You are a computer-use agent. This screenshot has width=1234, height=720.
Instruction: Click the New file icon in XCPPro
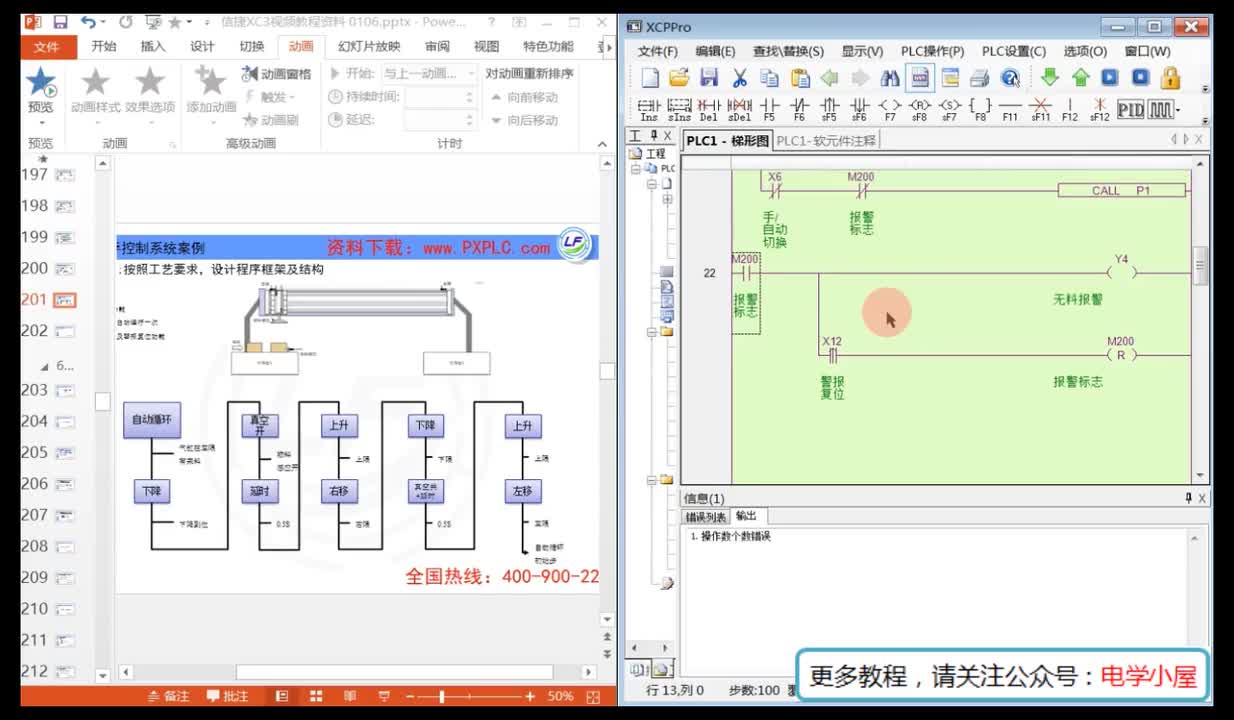coord(650,78)
